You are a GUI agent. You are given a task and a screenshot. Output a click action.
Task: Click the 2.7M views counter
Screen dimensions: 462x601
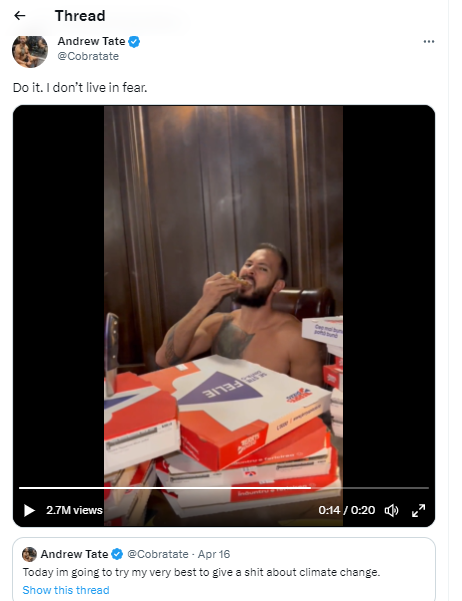click(x=74, y=510)
